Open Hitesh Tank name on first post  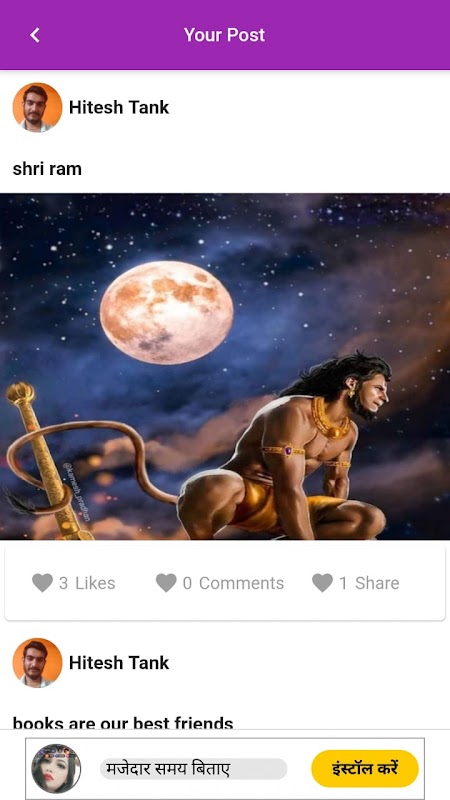coord(119,107)
